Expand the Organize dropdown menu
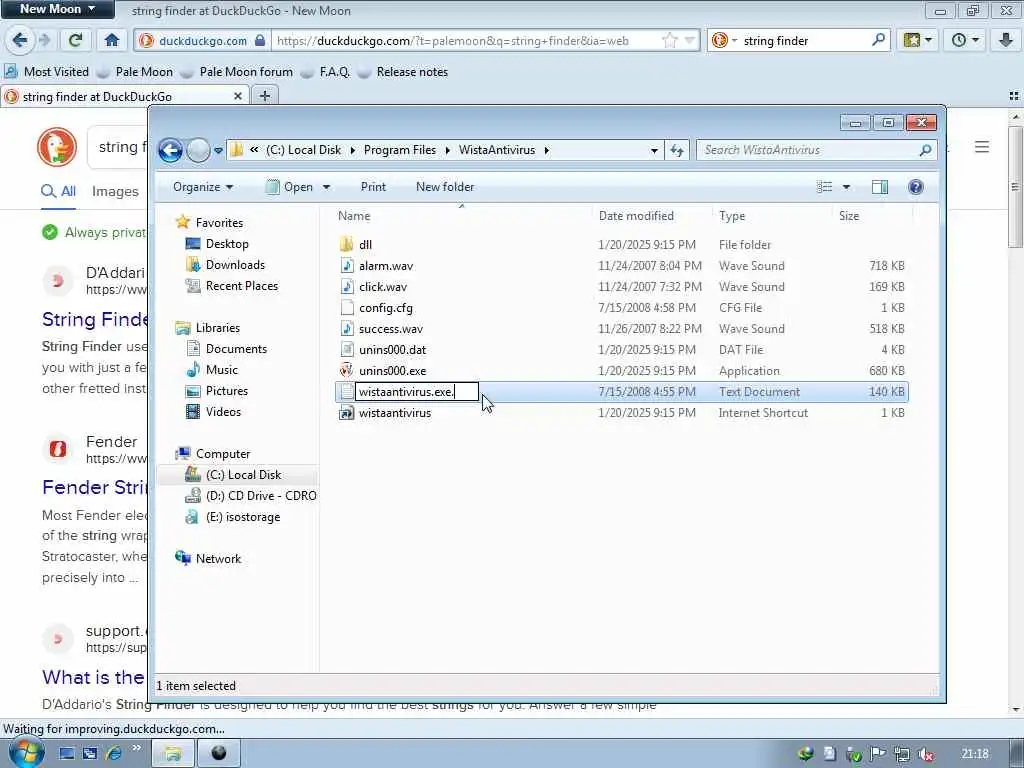Screen dimensions: 1024x768 click(x=202, y=187)
